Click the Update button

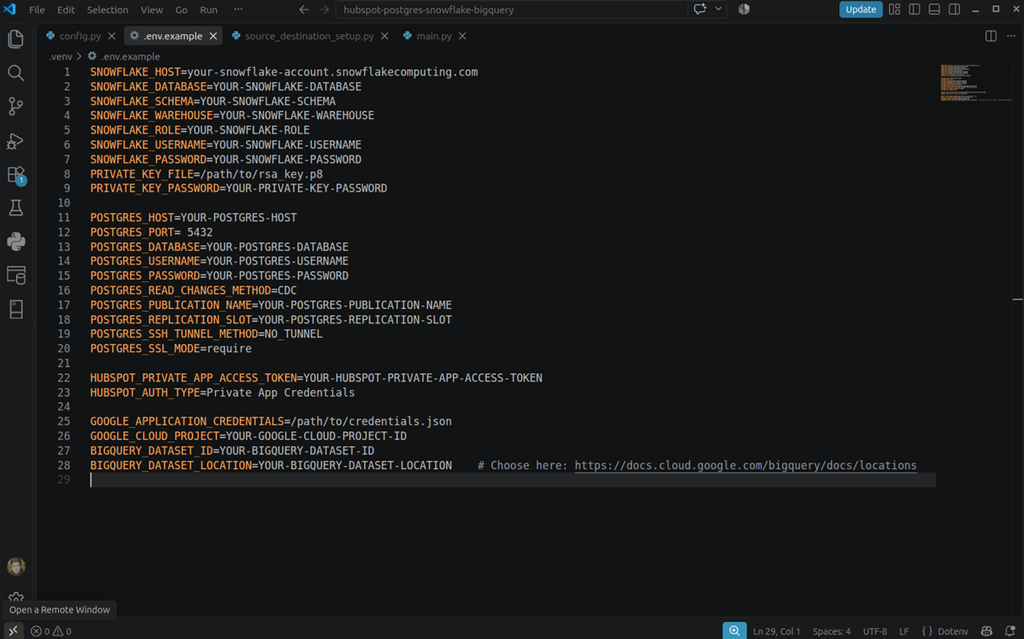pyautogui.click(x=860, y=9)
